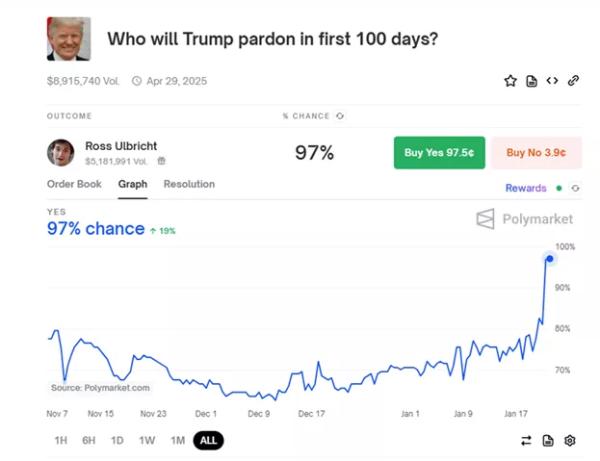Click the Rewards link
600x461 pixels.
coord(526,188)
